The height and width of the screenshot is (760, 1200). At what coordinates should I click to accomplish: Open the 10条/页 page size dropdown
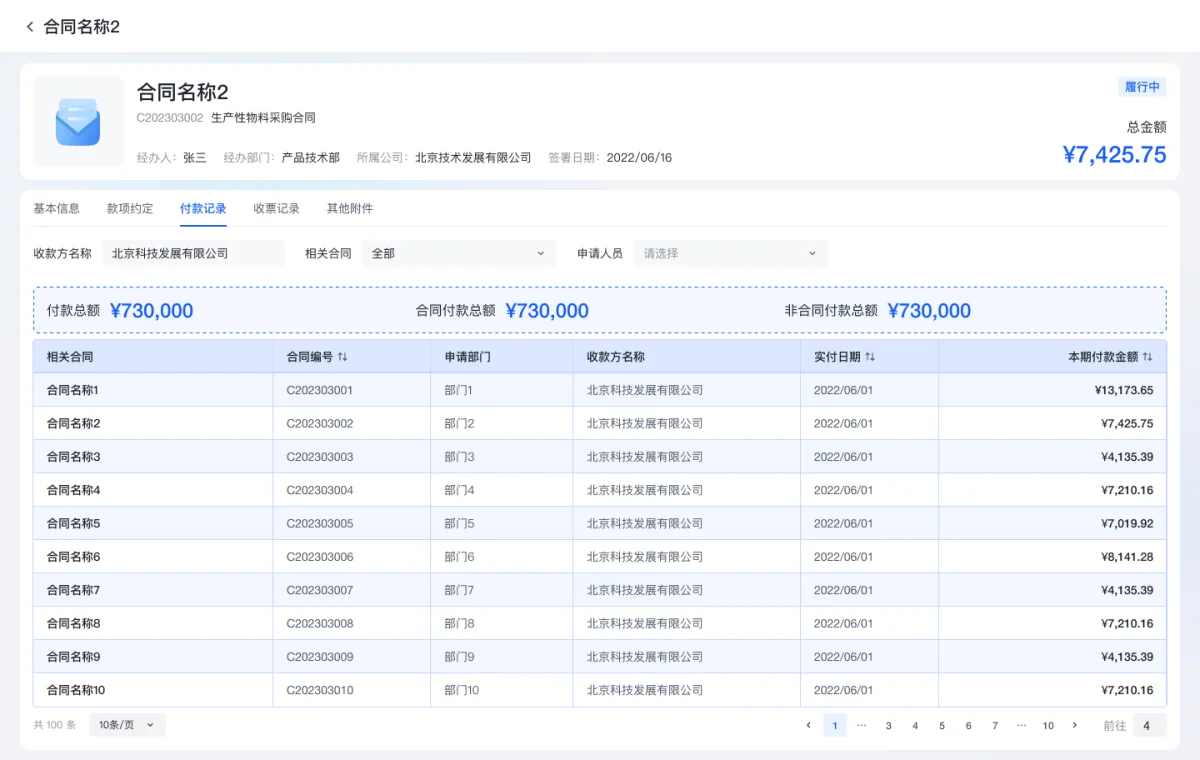click(127, 725)
